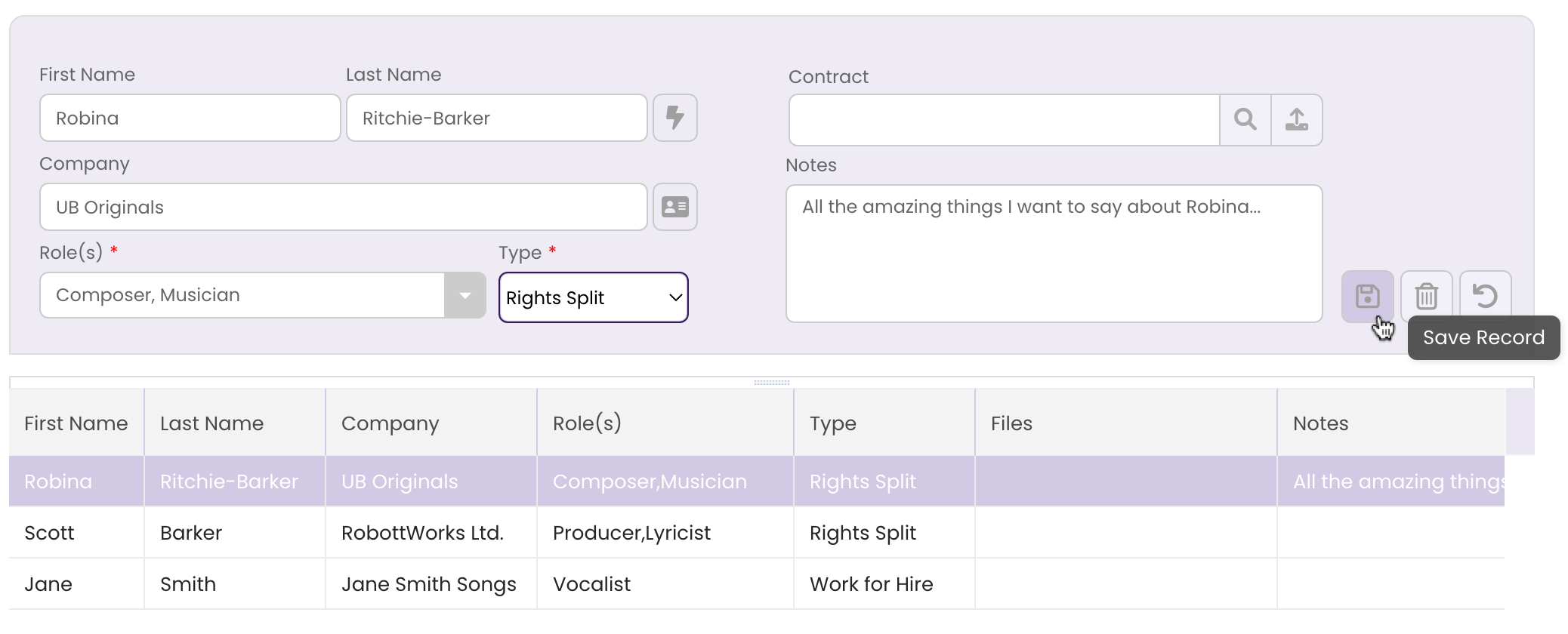Image resolution: width=1568 pixels, height=634 pixels.
Task: Expand the Role(s) dropdown arrow
Action: [x=465, y=295]
